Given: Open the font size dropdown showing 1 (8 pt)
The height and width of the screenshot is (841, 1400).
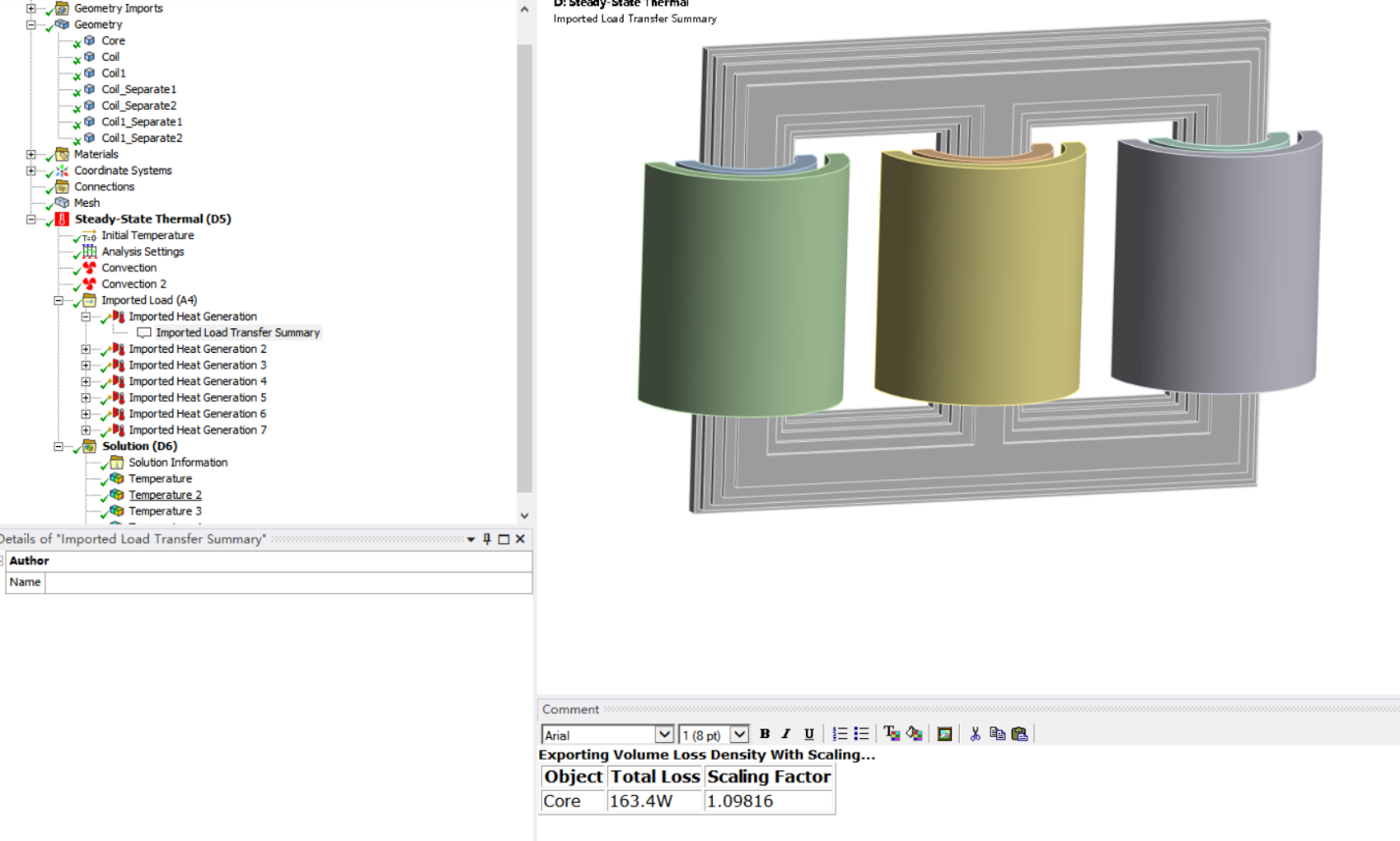Looking at the screenshot, I should 740,734.
